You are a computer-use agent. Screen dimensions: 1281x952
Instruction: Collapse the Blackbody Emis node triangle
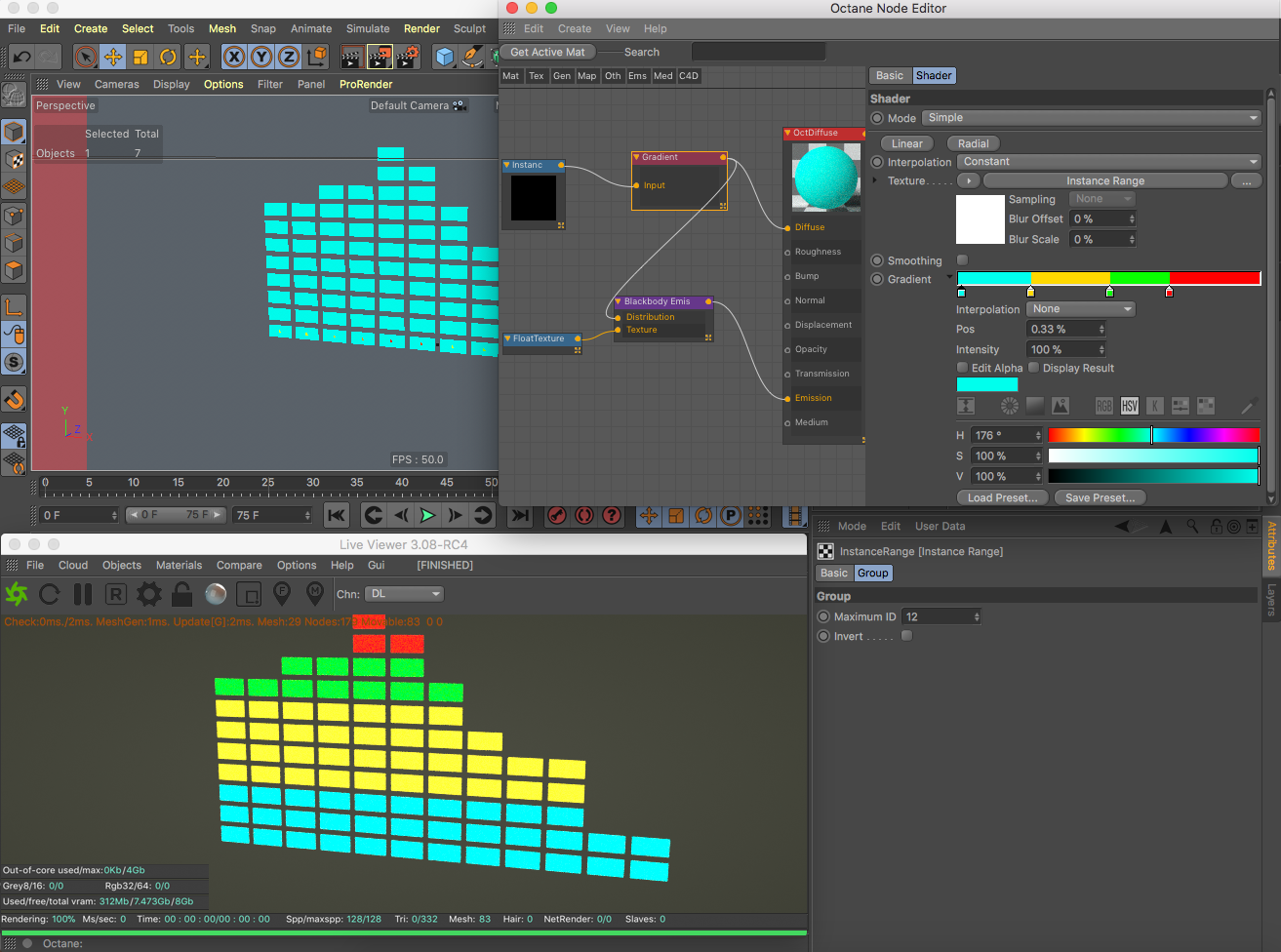tap(618, 301)
